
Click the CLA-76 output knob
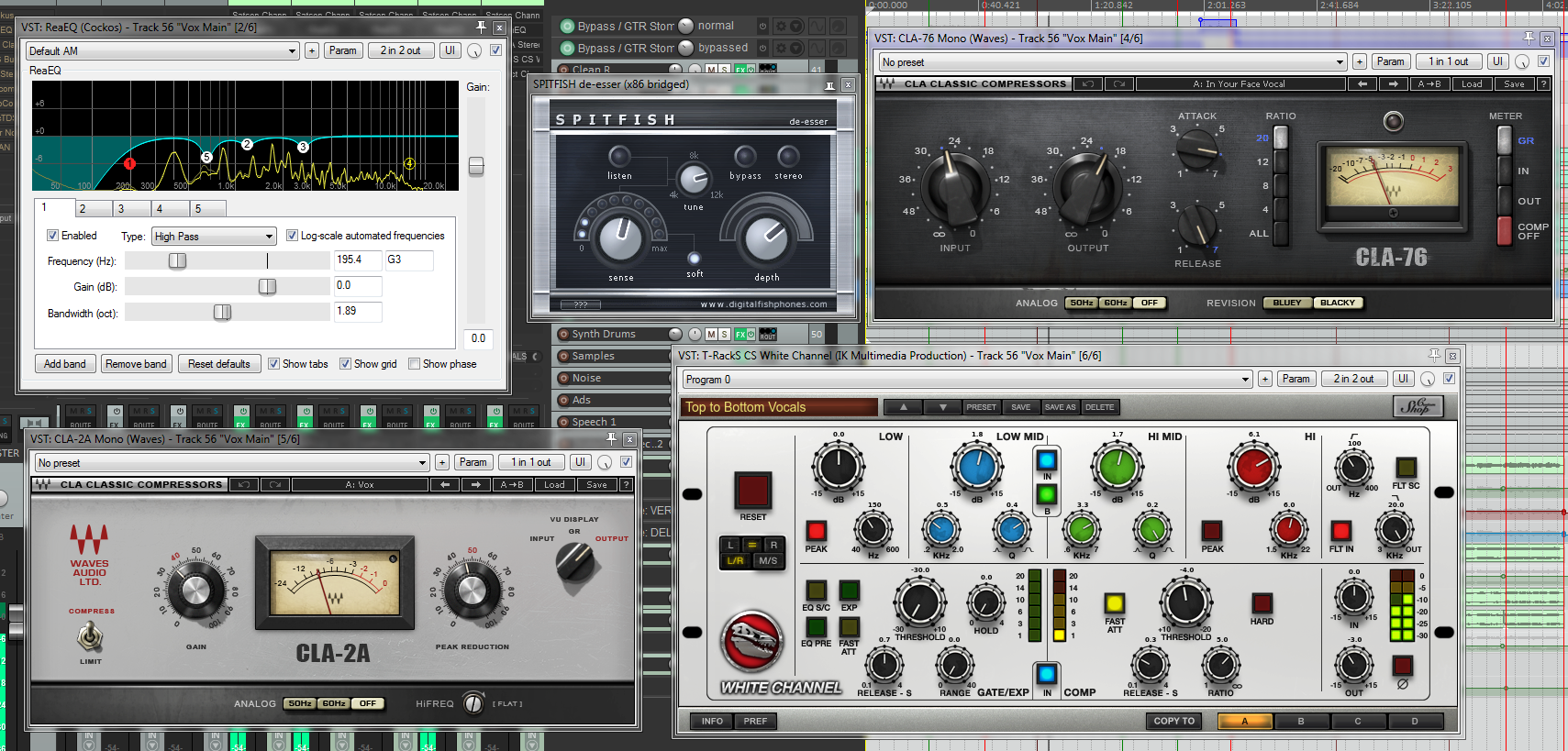pos(1087,187)
